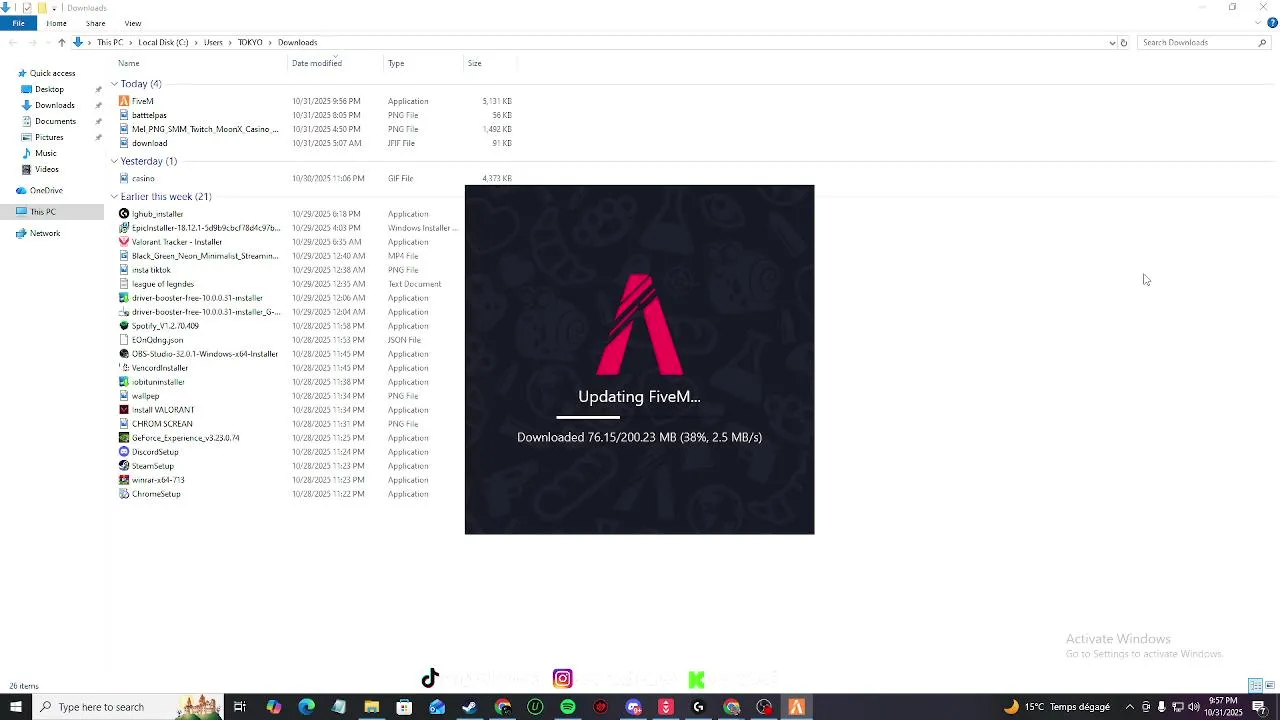1280x720 pixels.
Task: Open Microsoft Edge from the taskbar
Action: [306, 707]
